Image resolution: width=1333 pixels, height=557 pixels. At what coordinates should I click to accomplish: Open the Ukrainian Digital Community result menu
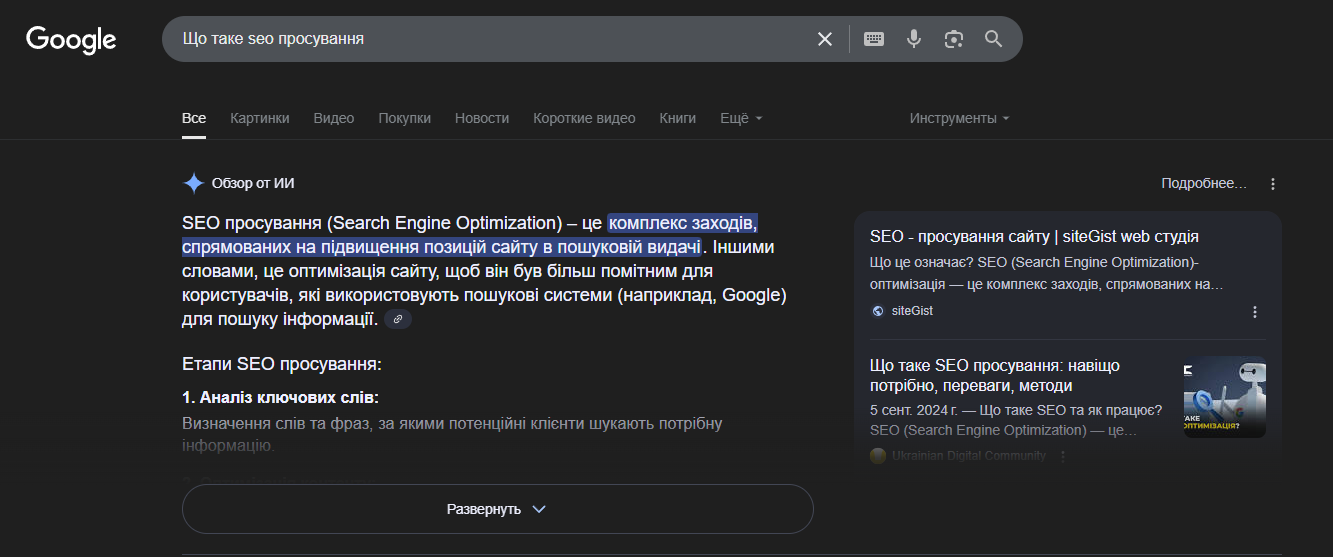tap(1063, 456)
